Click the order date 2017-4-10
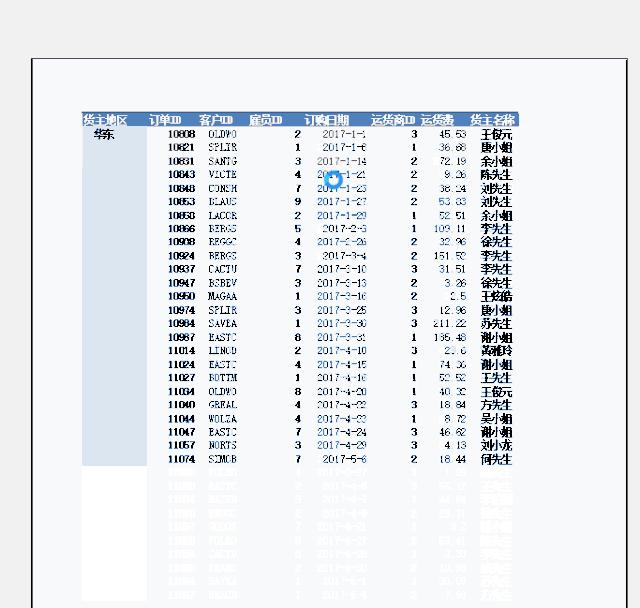 click(x=342, y=351)
